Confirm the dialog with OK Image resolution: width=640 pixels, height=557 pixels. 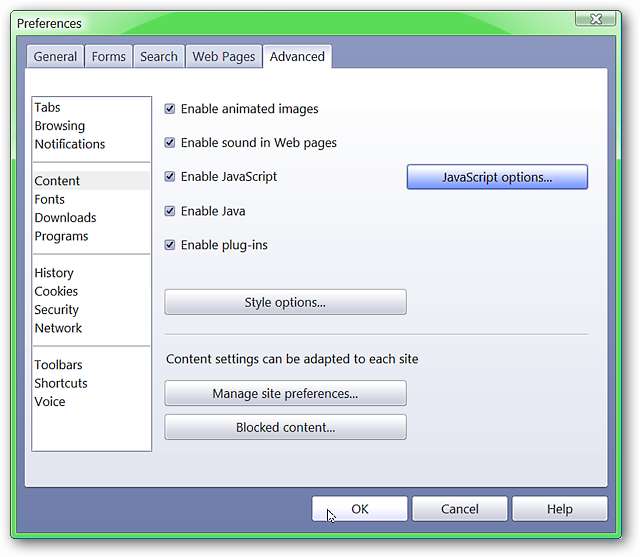pos(359,509)
